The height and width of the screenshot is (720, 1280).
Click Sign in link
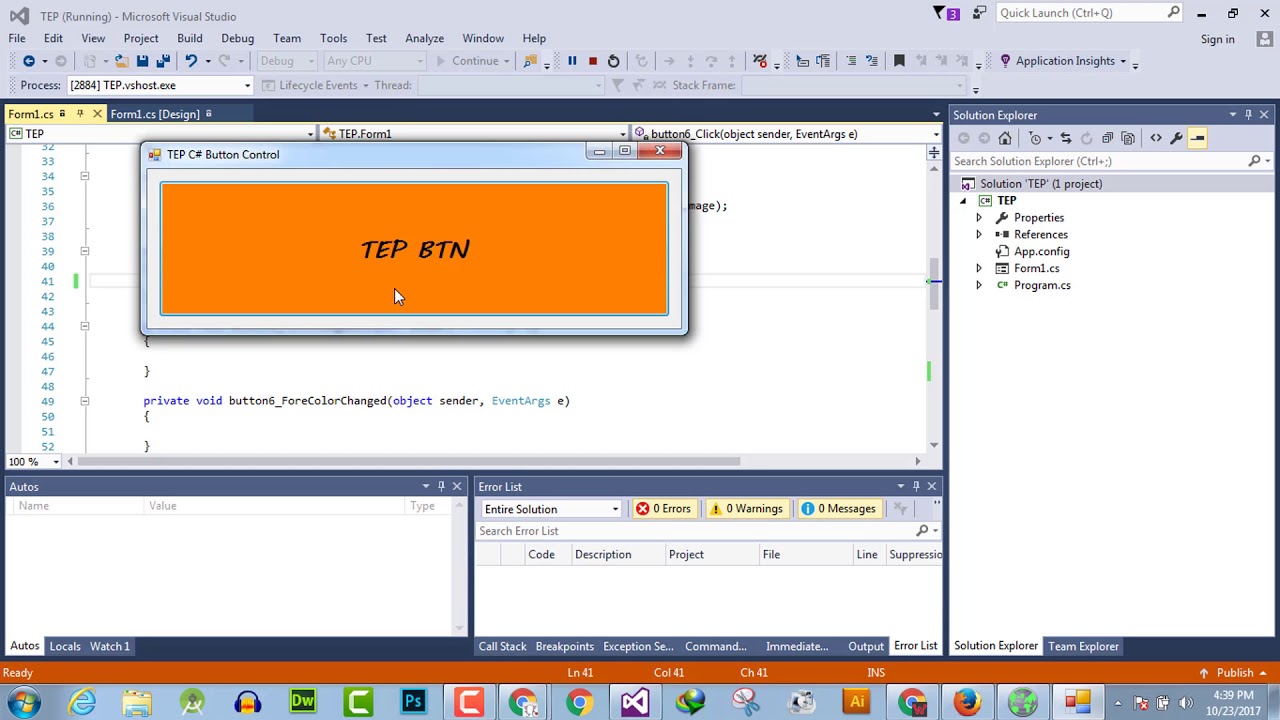(1217, 39)
